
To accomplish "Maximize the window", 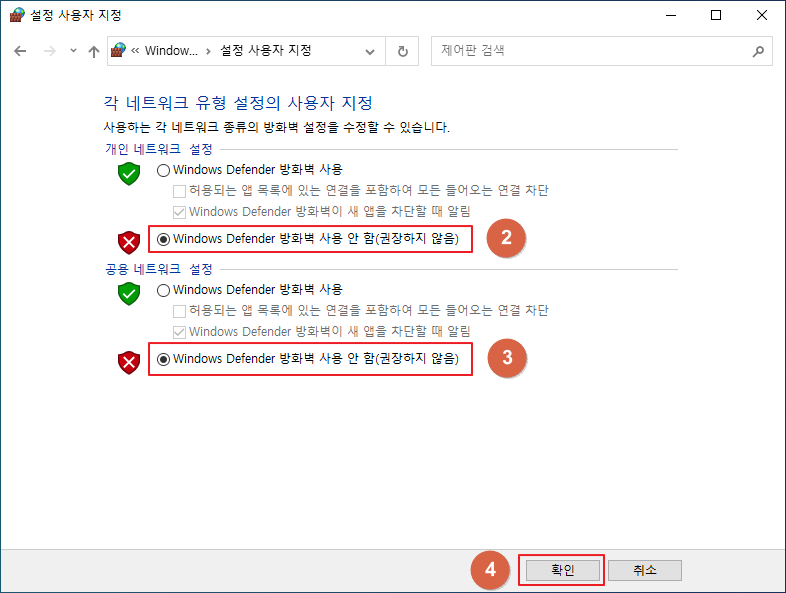I will point(716,15).
